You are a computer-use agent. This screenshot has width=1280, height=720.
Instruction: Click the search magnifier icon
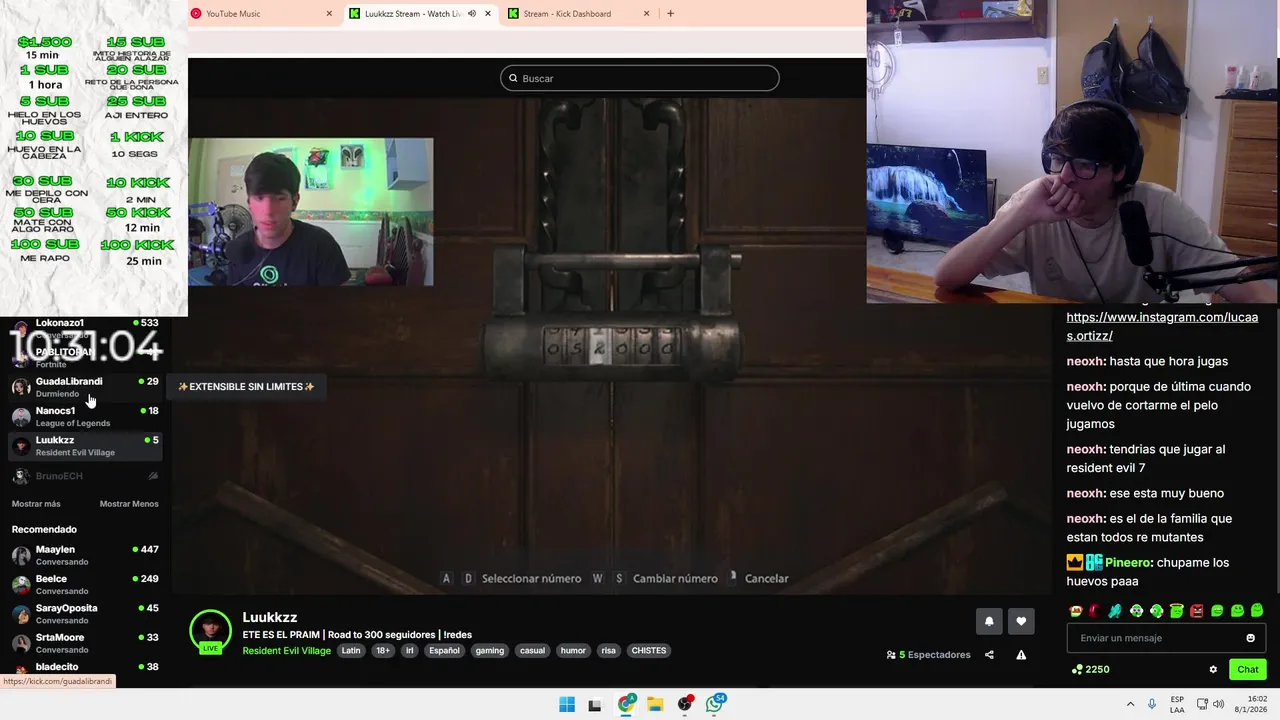click(x=513, y=78)
